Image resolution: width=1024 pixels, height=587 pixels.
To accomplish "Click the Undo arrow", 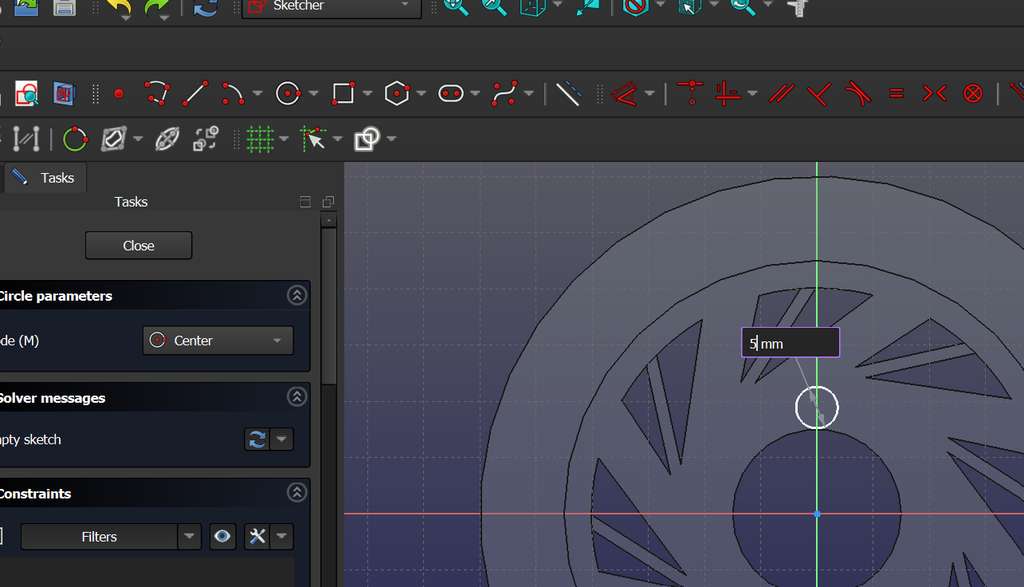I will (x=119, y=7).
